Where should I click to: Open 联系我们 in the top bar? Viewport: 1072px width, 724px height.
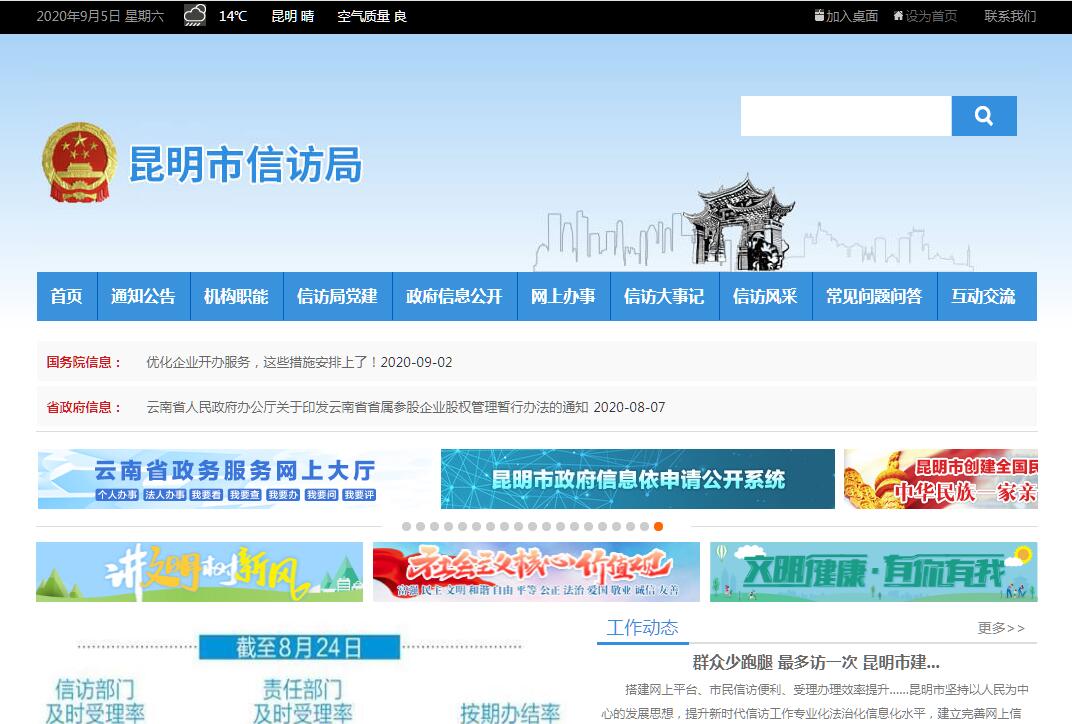(x=1010, y=16)
